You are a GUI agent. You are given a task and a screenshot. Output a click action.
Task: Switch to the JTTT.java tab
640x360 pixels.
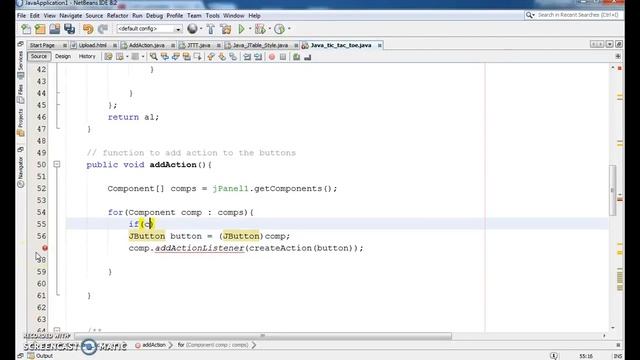tap(199, 45)
